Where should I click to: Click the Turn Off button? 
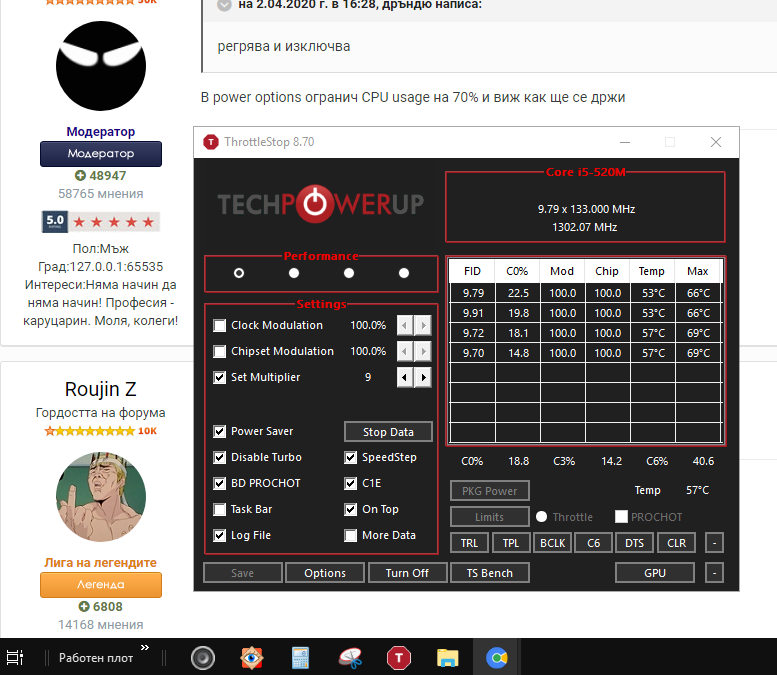[x=407, y=573]
